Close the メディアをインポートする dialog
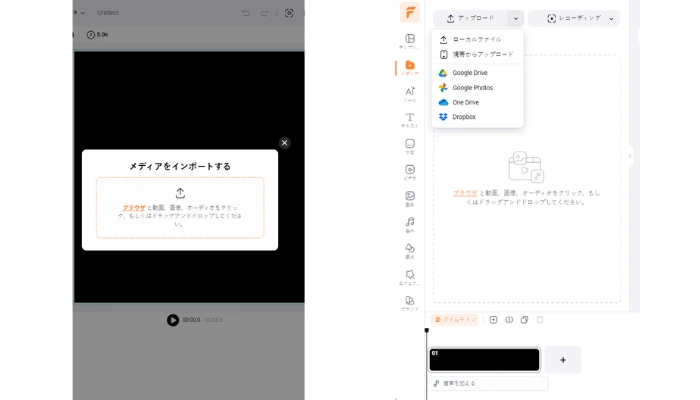The width and height of the screenshot is (700, 400). 284,143
